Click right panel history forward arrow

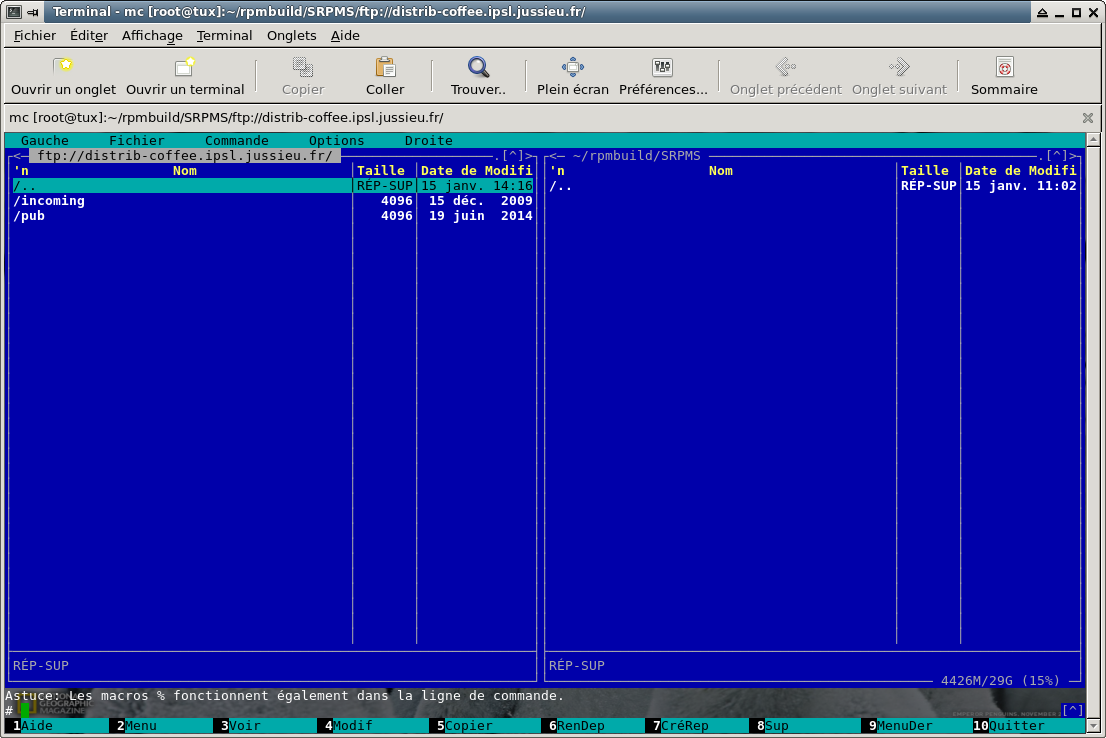pyautogui.click(x=1074, y=156)
